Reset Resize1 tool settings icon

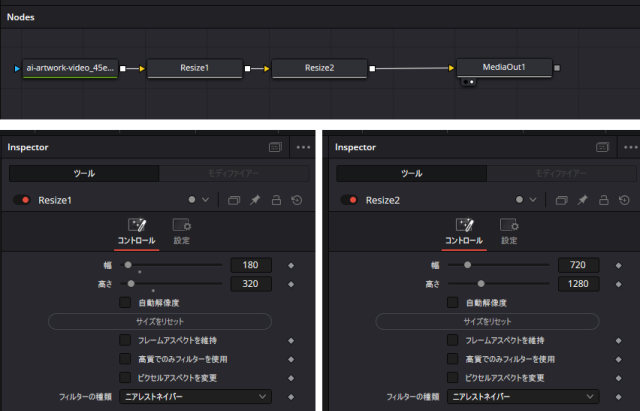(297, 200)
